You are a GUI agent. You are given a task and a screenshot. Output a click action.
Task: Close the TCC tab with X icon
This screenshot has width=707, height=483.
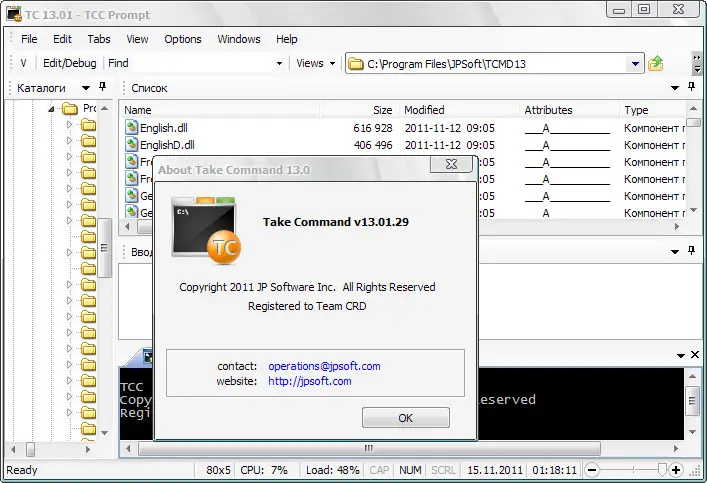(695, 355)
